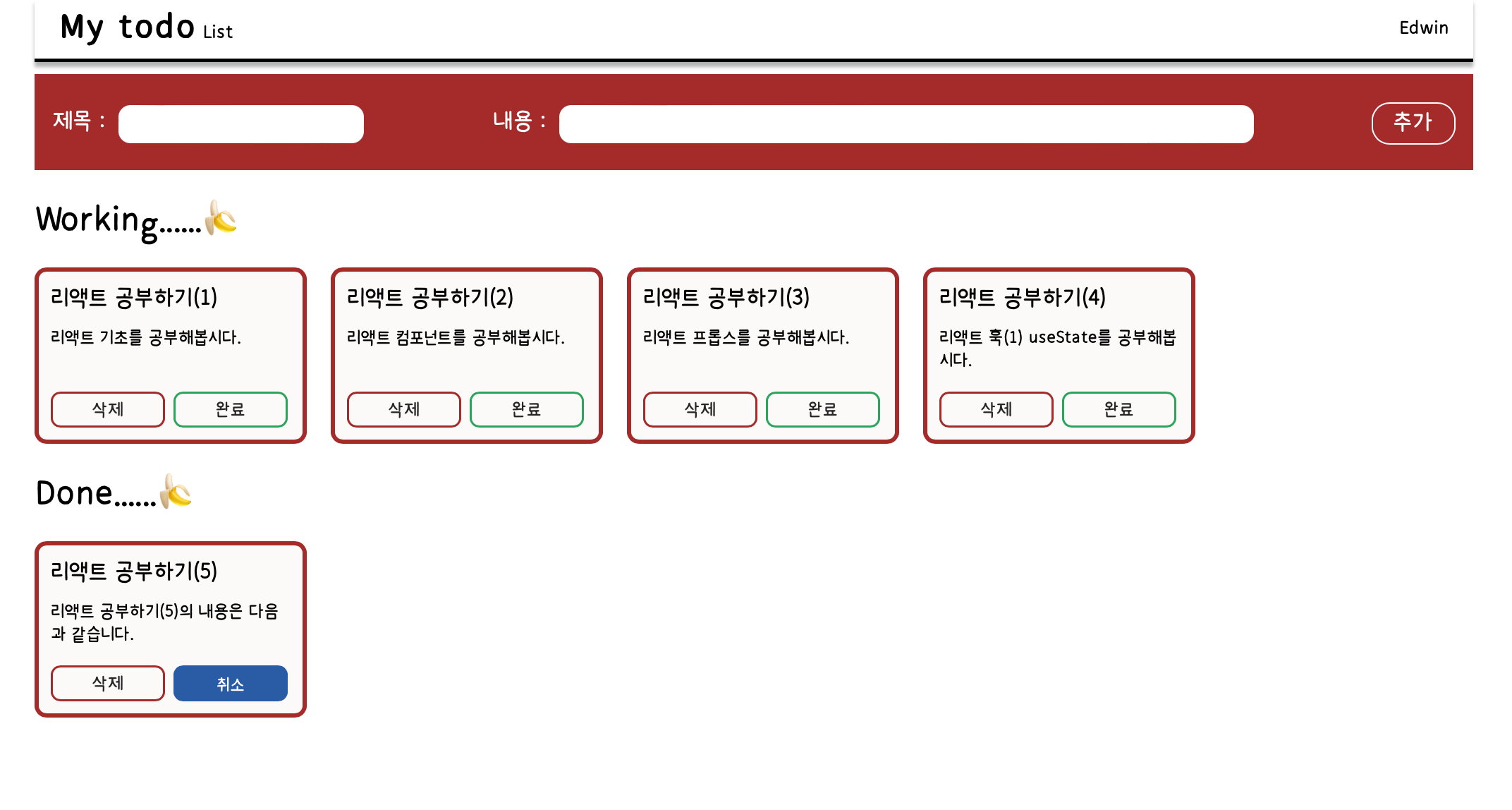1512x810 pixels.
Task: Click the Working section heading text
Action: coord(118,219)
